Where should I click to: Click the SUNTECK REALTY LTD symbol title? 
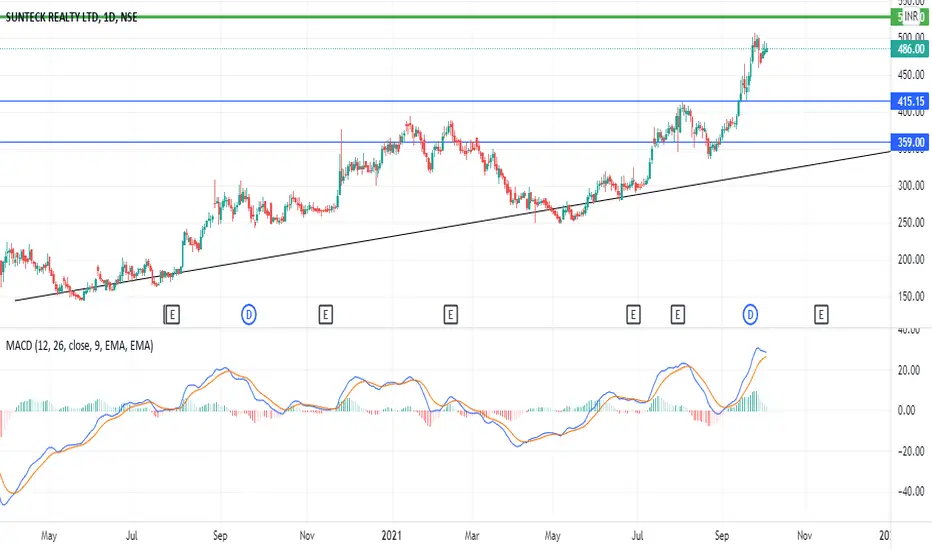[71, 17]
